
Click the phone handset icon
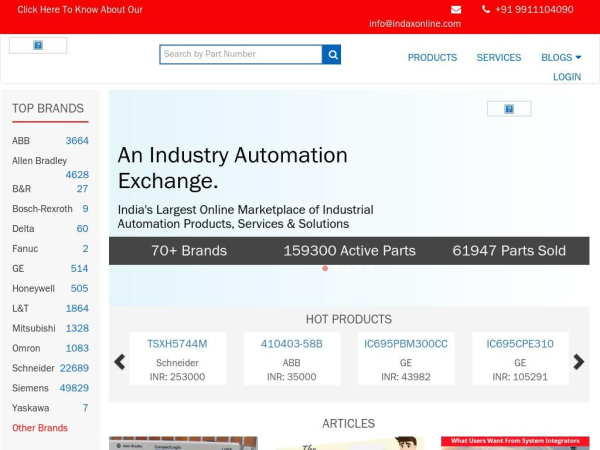[x=486, y=9]
